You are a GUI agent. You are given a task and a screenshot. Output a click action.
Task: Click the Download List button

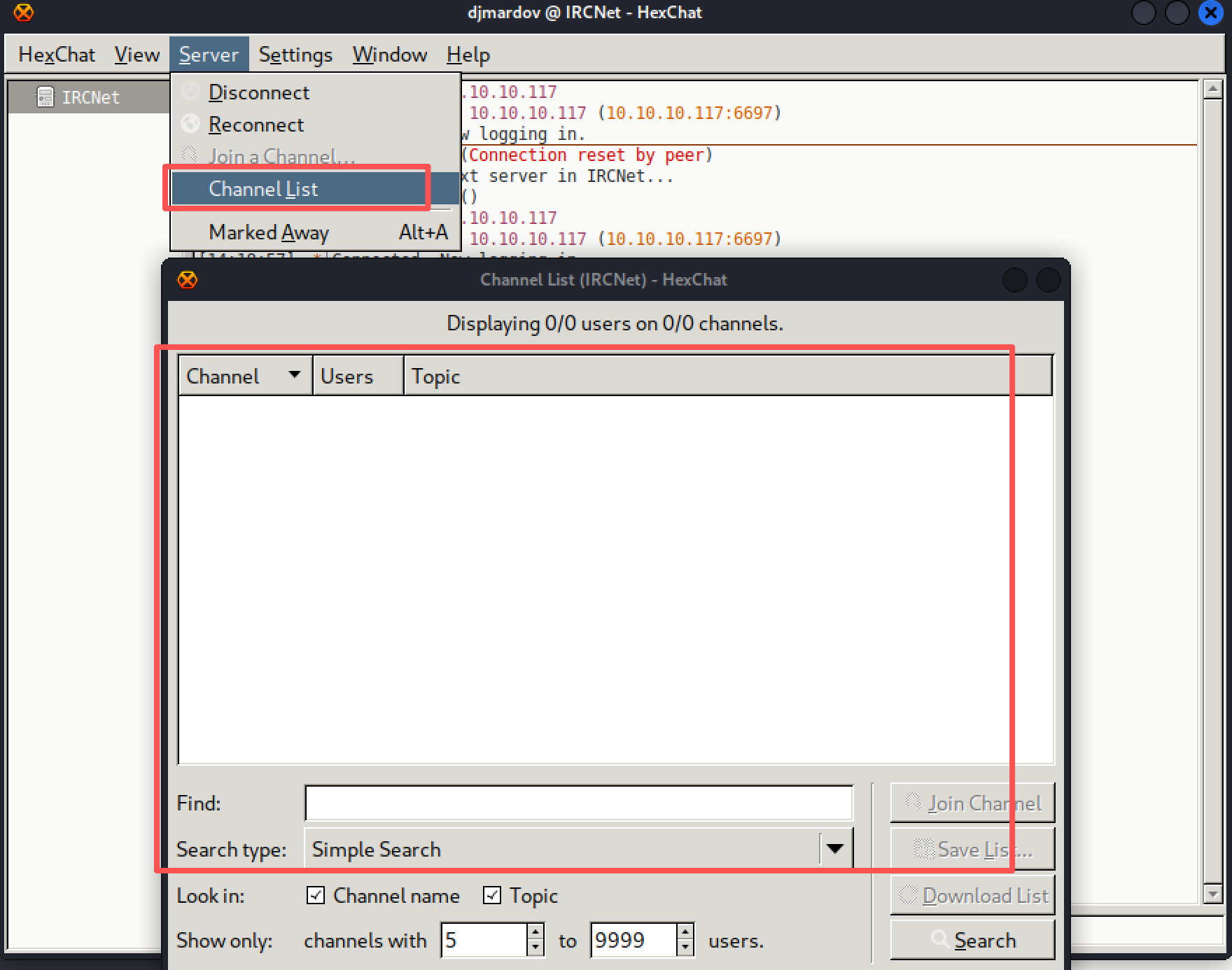(x=972, y=895)
